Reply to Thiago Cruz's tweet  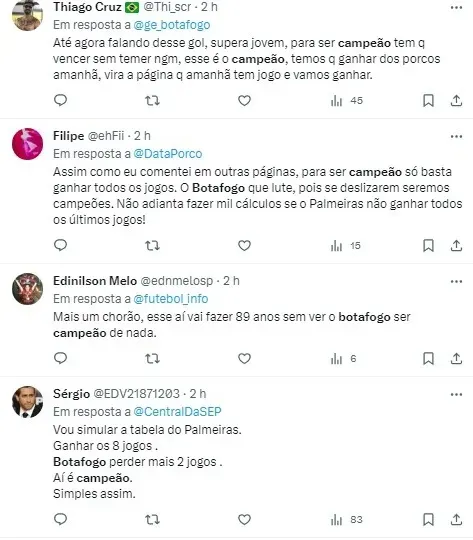[x=61, y=100]
